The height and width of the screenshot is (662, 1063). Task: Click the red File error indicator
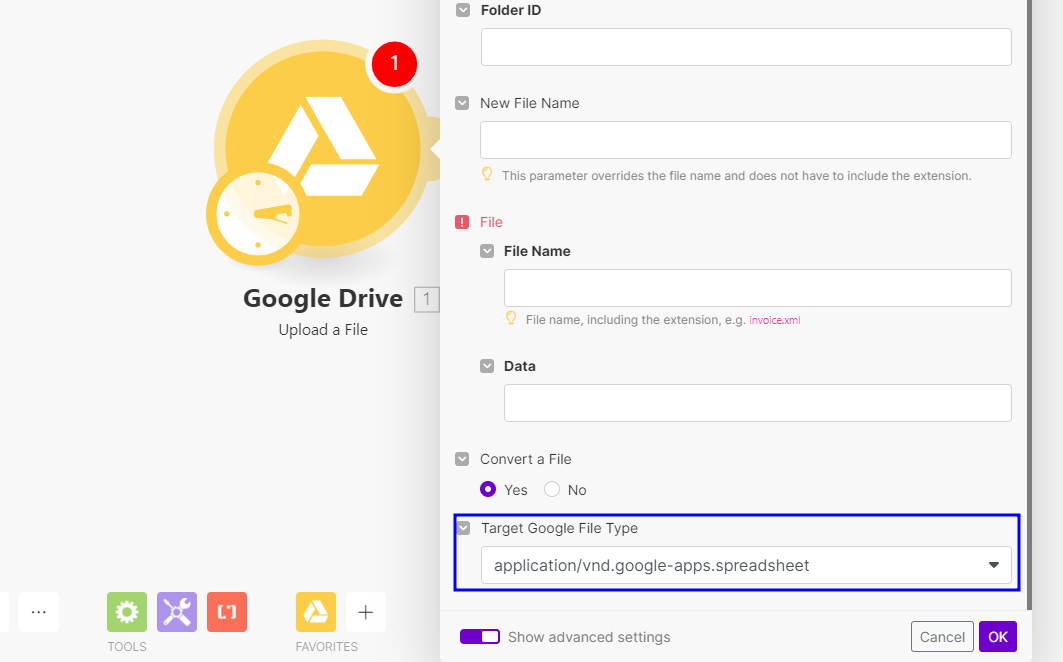click(462, 222)
